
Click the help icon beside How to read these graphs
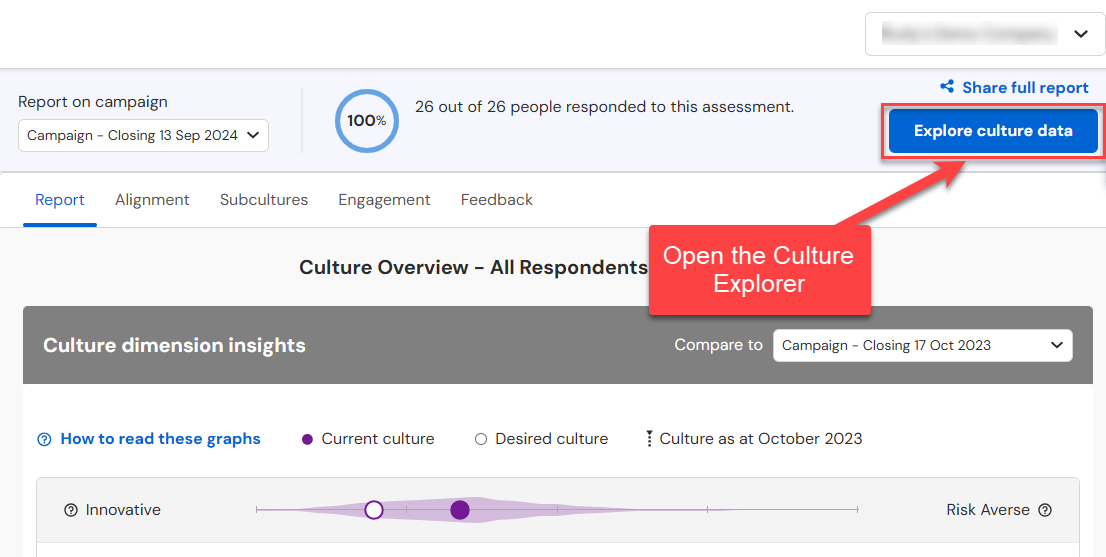[x=44, y=439]
